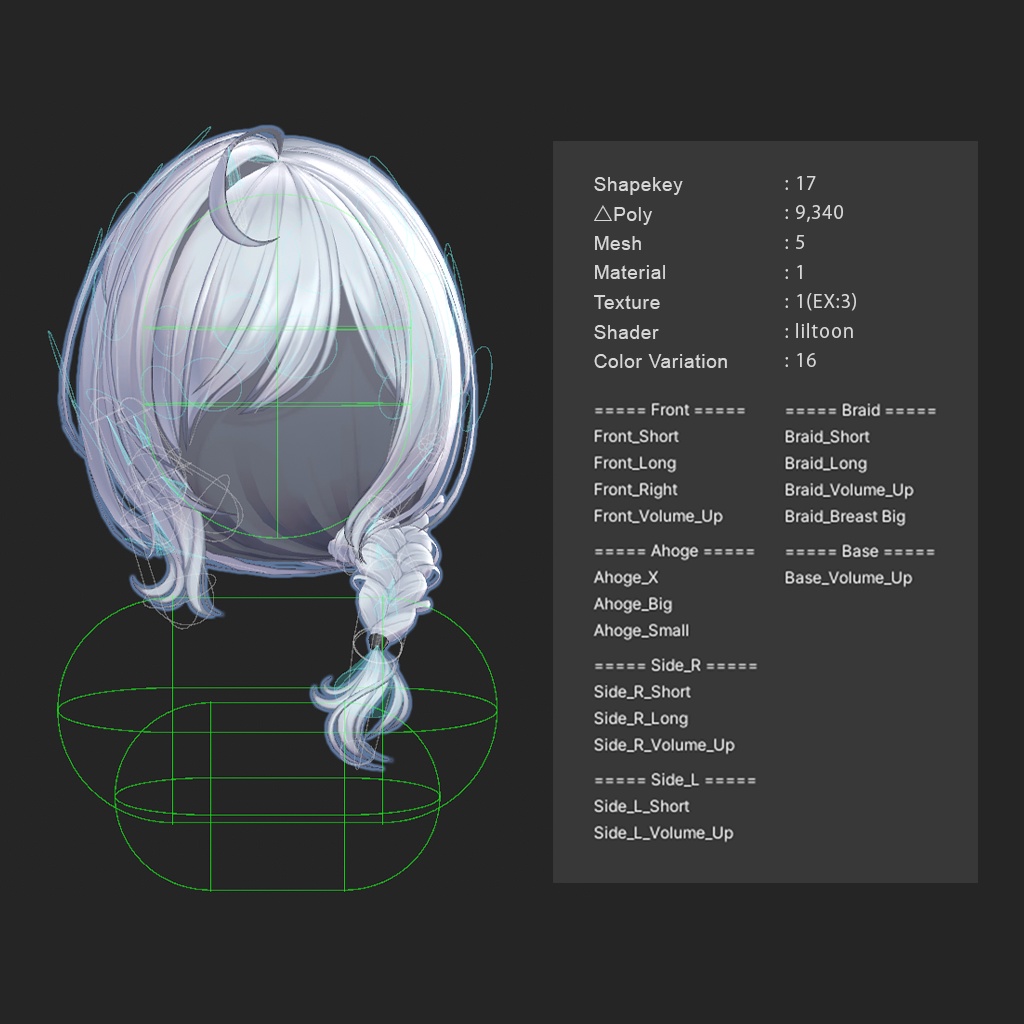Select the Braid_Breast Big entry

point(845,516)
